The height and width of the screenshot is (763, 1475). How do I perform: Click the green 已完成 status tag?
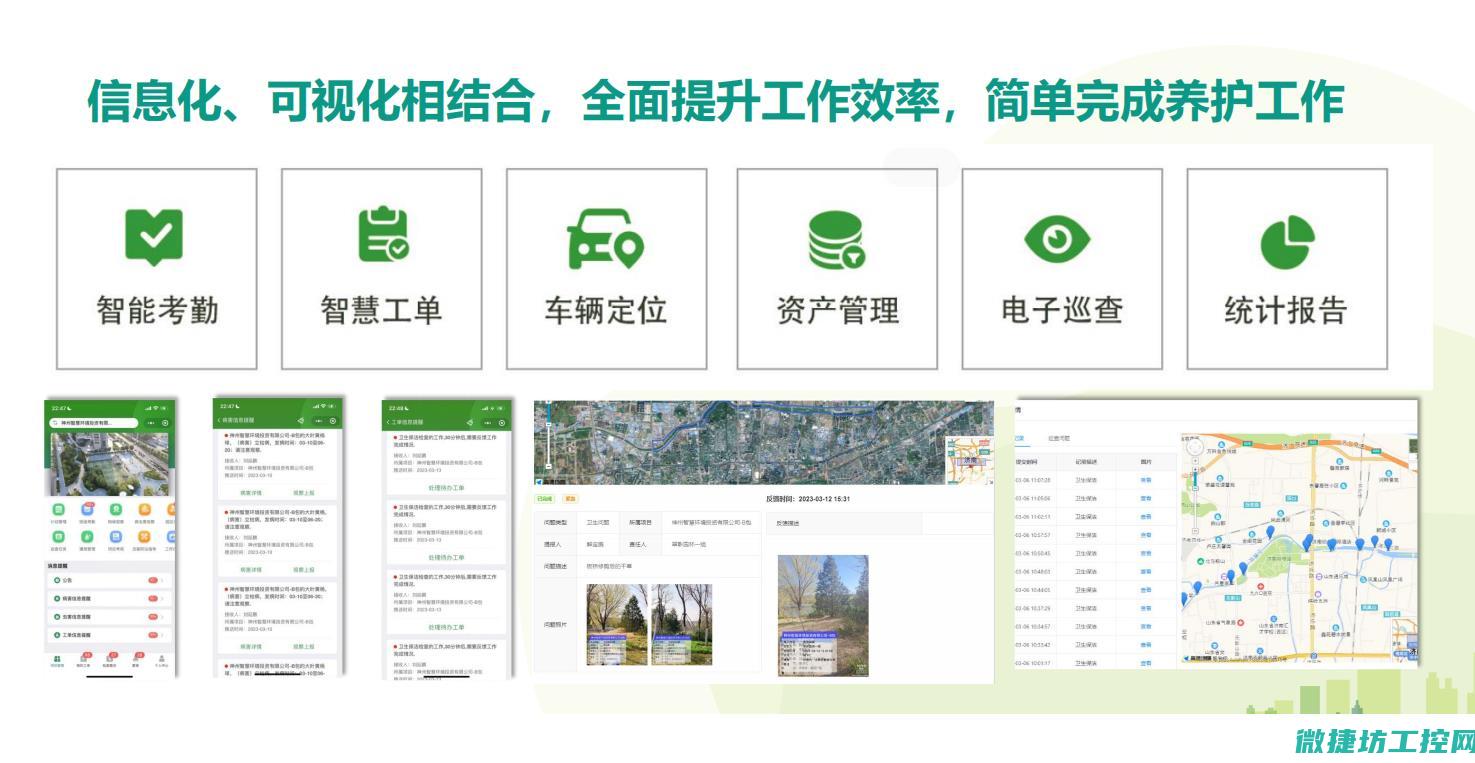pos(544,498)
